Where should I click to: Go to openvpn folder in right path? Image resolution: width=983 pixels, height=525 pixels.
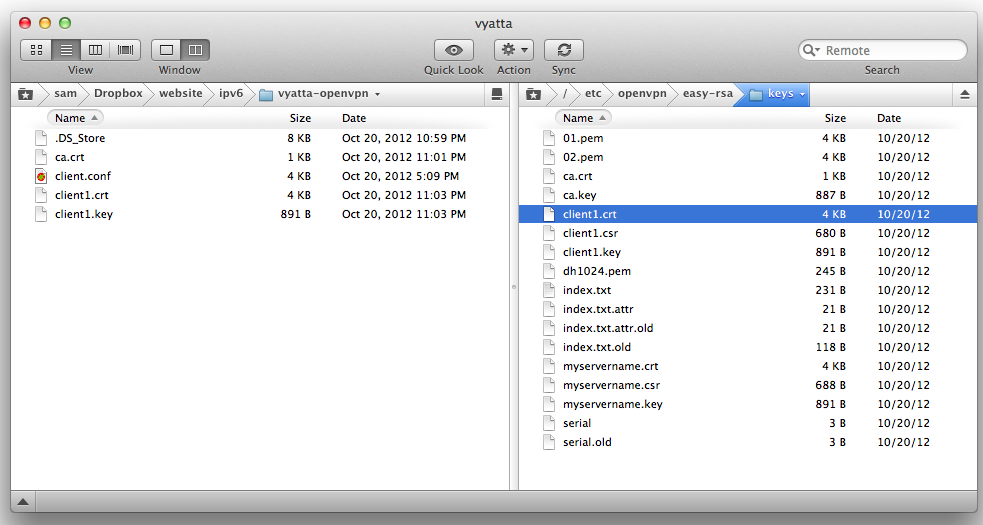642,93
